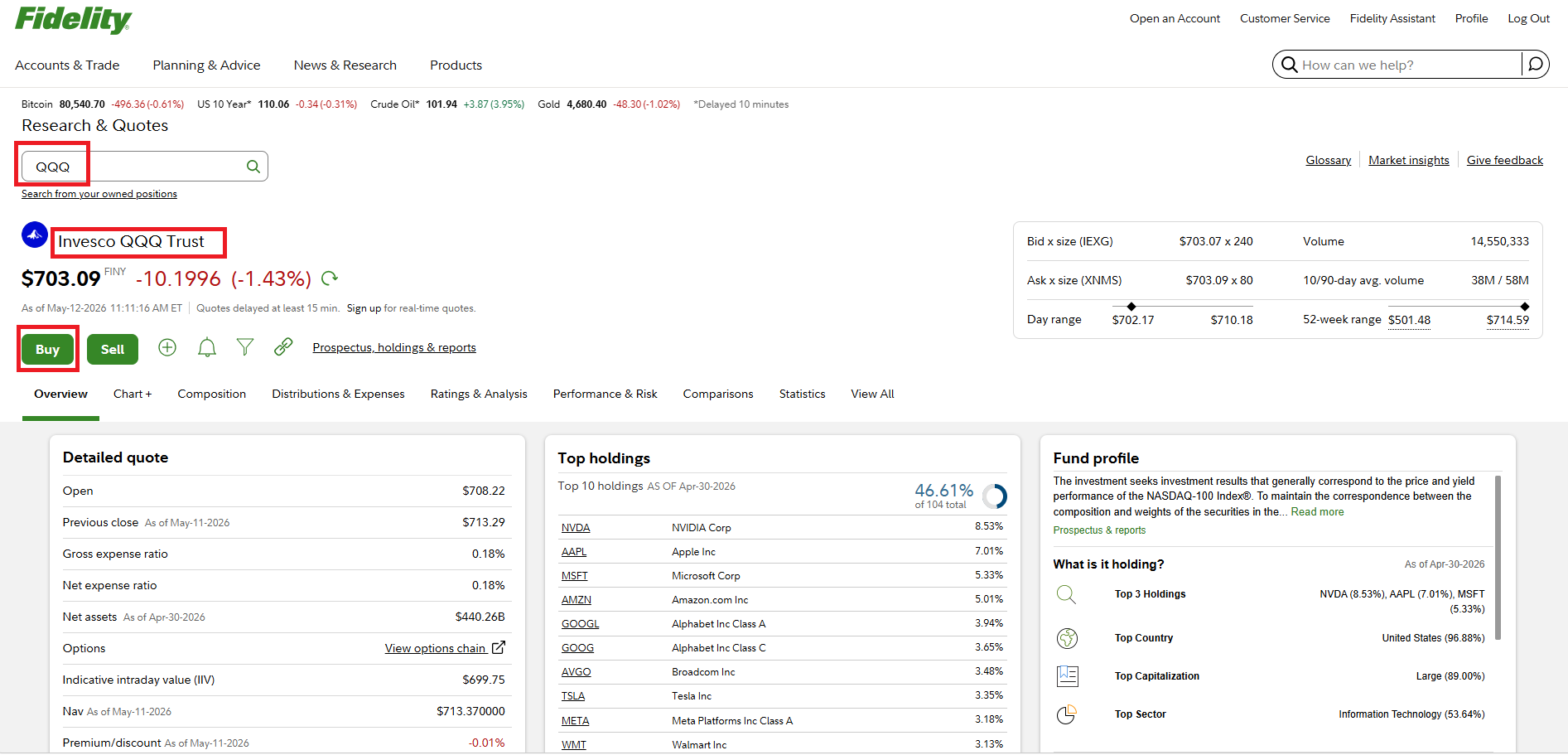1568x755 pixels.
Task: Open the screener funnel filter icon
Action: click(x=245, y=347)
